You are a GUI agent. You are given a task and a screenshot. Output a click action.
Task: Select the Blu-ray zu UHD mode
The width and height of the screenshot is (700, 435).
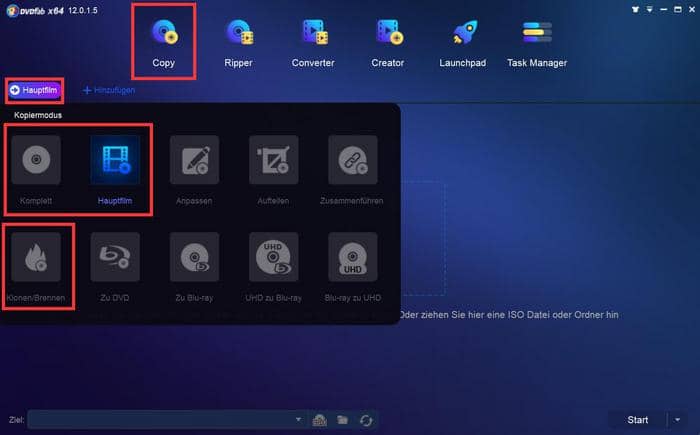click(x=353, y=257)
